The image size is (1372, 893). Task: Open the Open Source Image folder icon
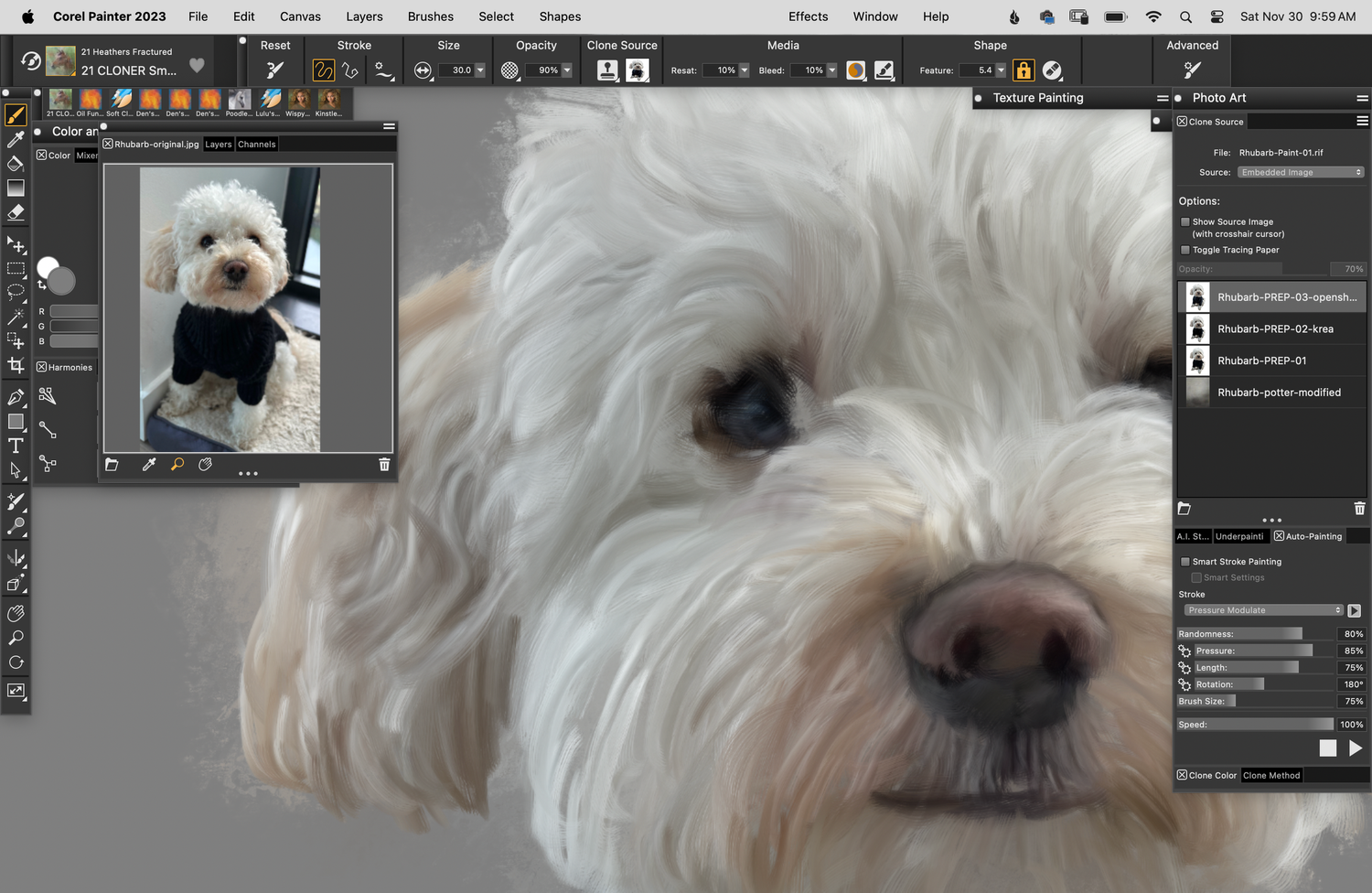pyautogui.click(x=112, y=465)
